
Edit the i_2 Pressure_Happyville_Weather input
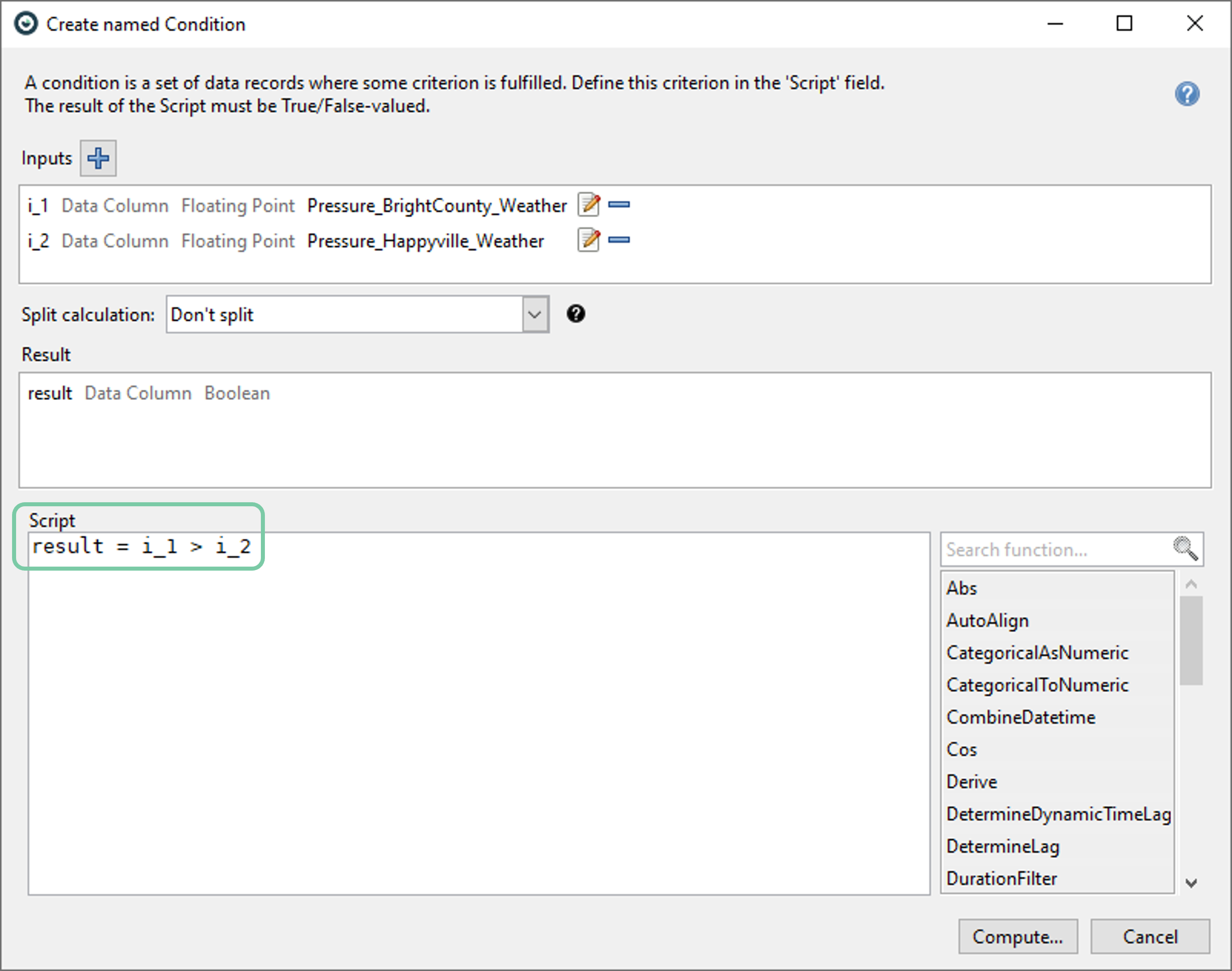click(x=588, y=240)
